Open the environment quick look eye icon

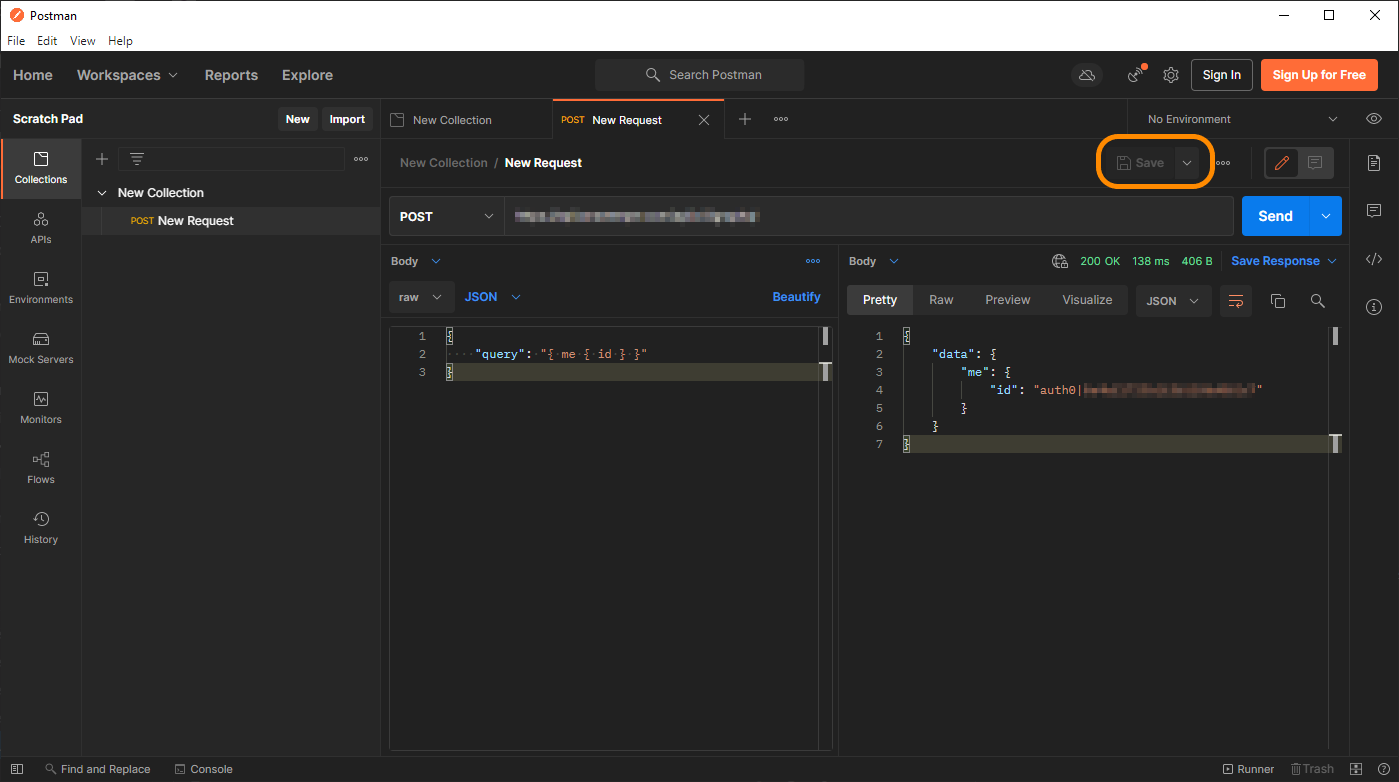[1374, 119]
